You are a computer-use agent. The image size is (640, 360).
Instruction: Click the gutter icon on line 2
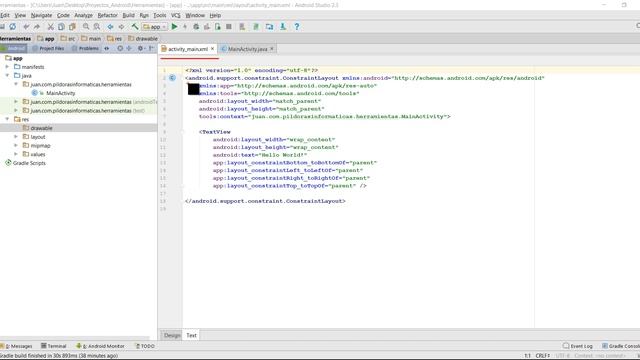pyautogui.click(x=172, y=78)
